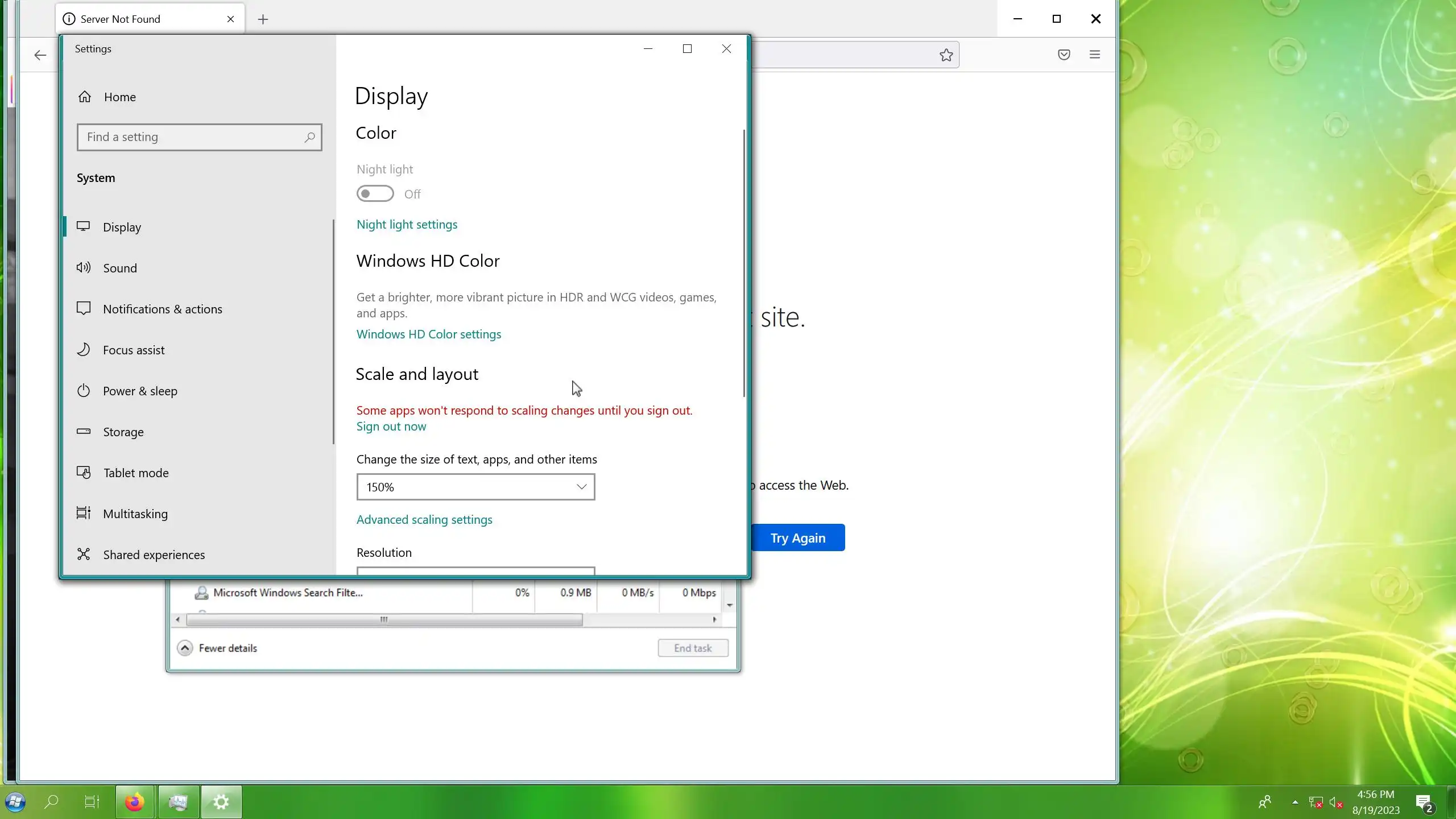Open the 150% scaling dropdown
1456x819 pixels.
pyautogui.click(x=475, y=487)
